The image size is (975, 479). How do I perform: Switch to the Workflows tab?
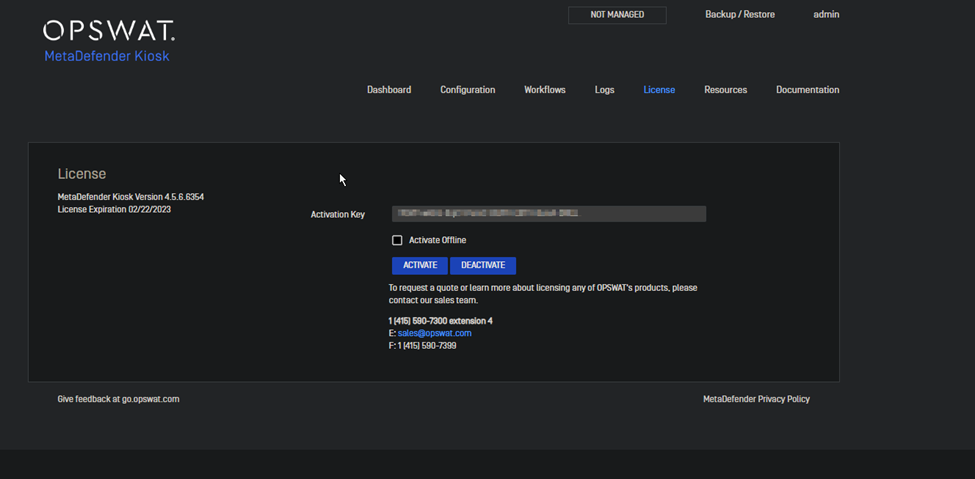545,90
